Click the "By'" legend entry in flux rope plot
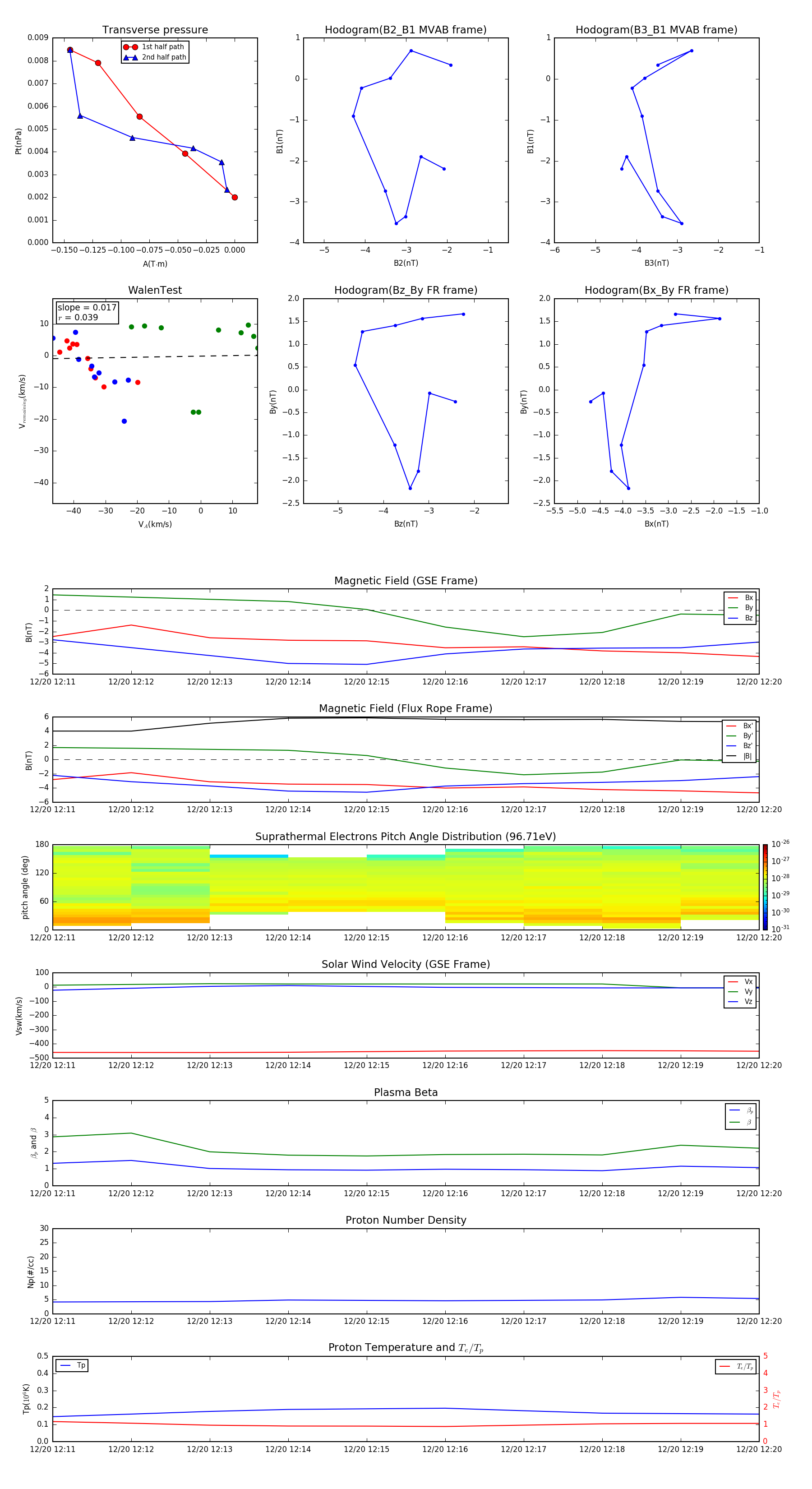Screen dimensions: 812x1489 pos(740,736)
